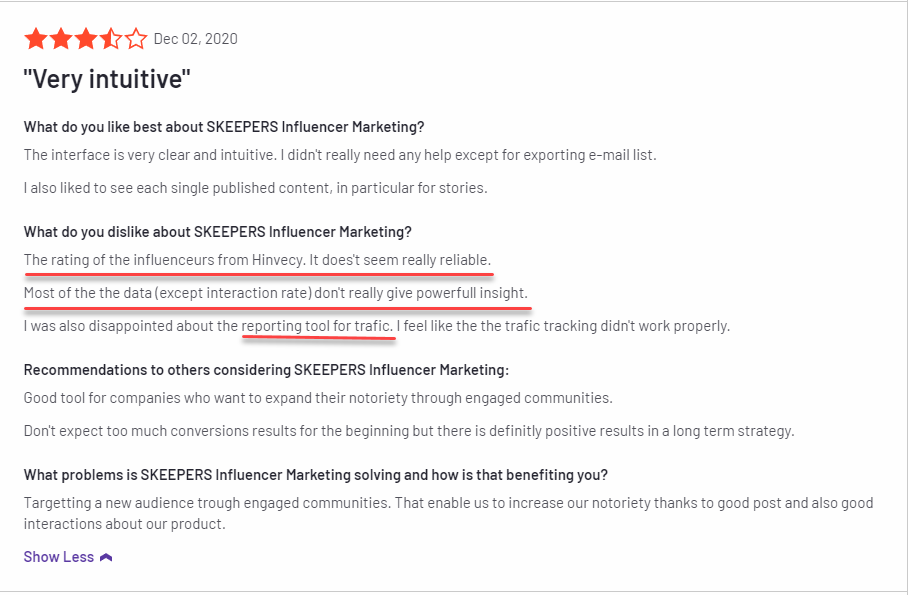Click paragraph starting "Targetting a new audience"
The height and width of the screenshot is (595, 908).
click(x=448, y=513)
